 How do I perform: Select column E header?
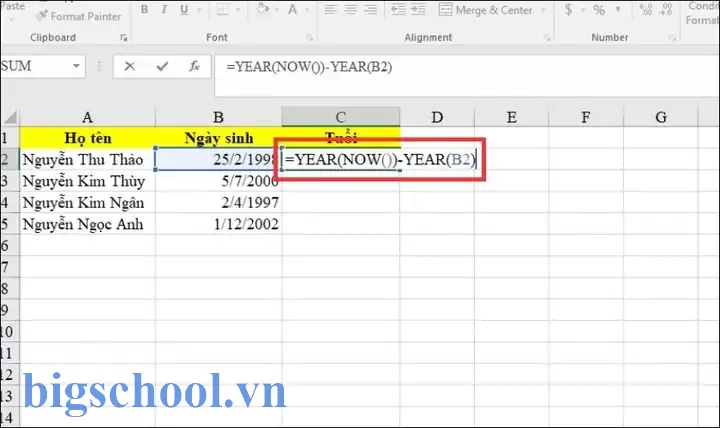512,117
